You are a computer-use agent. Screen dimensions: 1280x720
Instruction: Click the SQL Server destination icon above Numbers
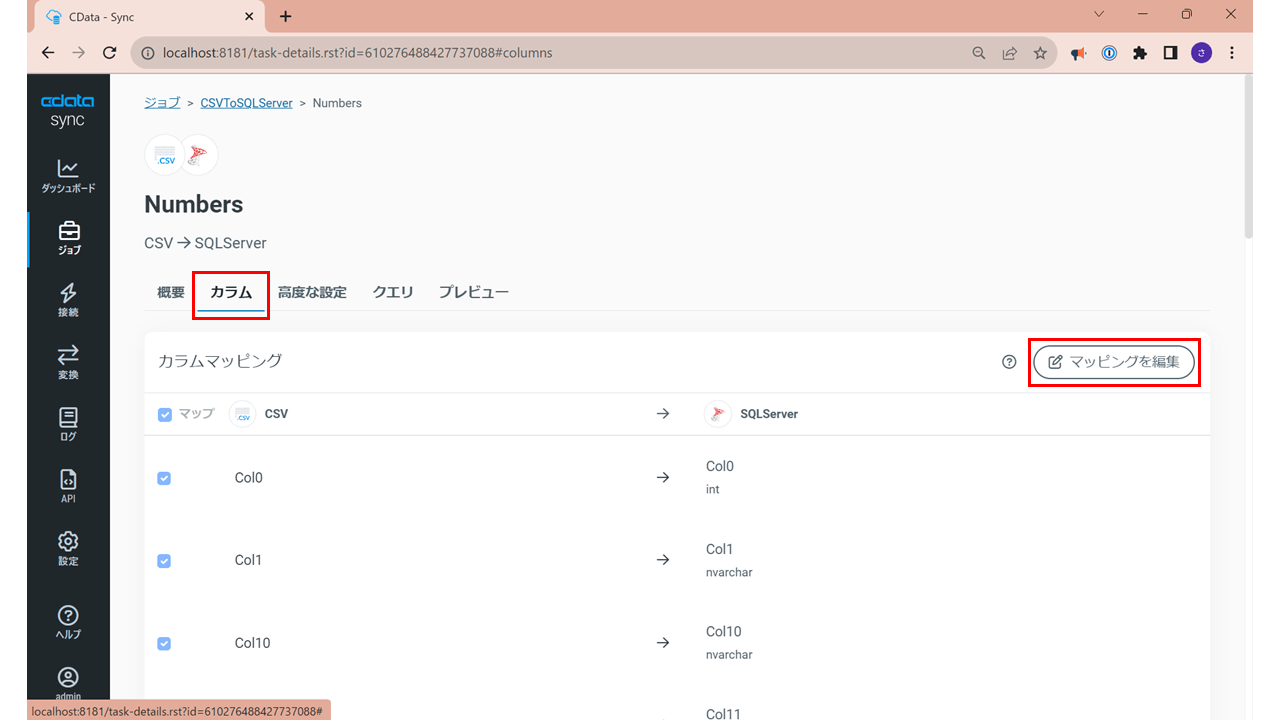(198, 155)
